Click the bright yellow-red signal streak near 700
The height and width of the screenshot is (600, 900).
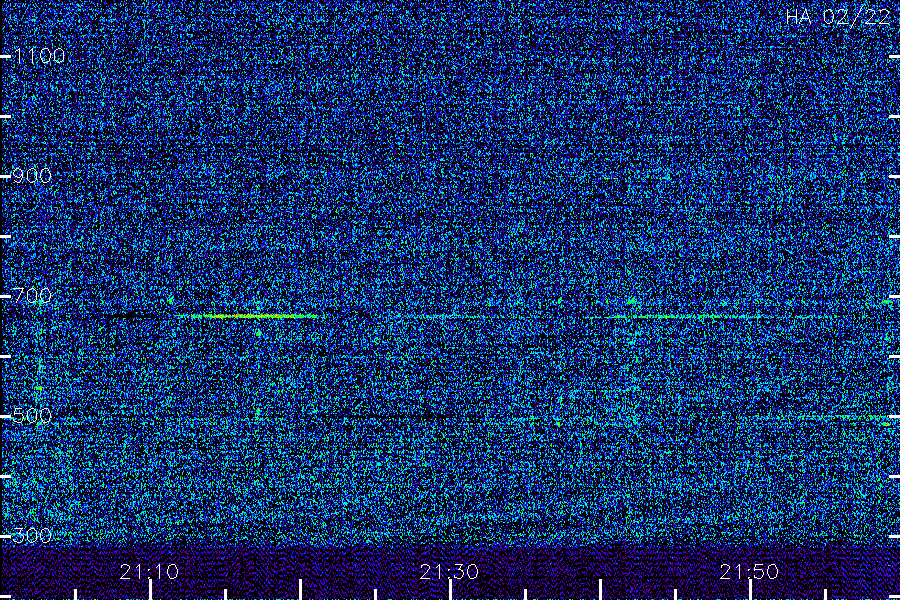pyautogui.click(x=247, y=316)
